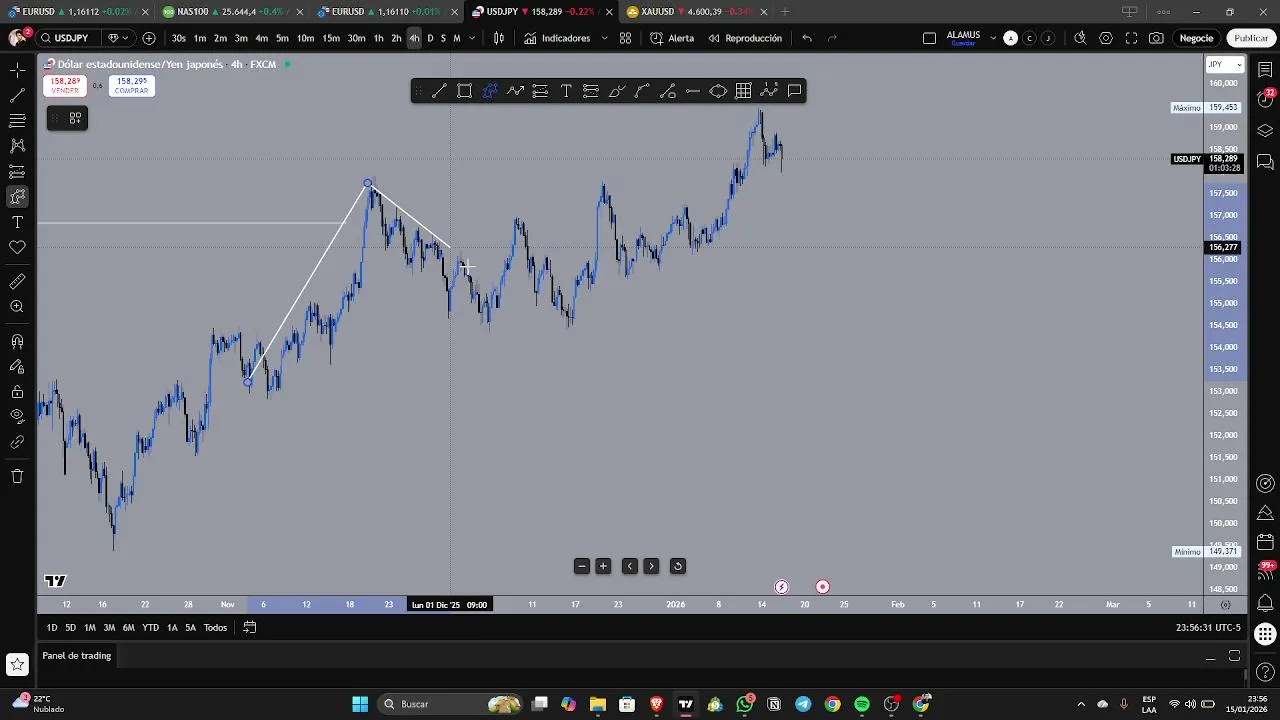Show hidden system tray icons

1081,704
